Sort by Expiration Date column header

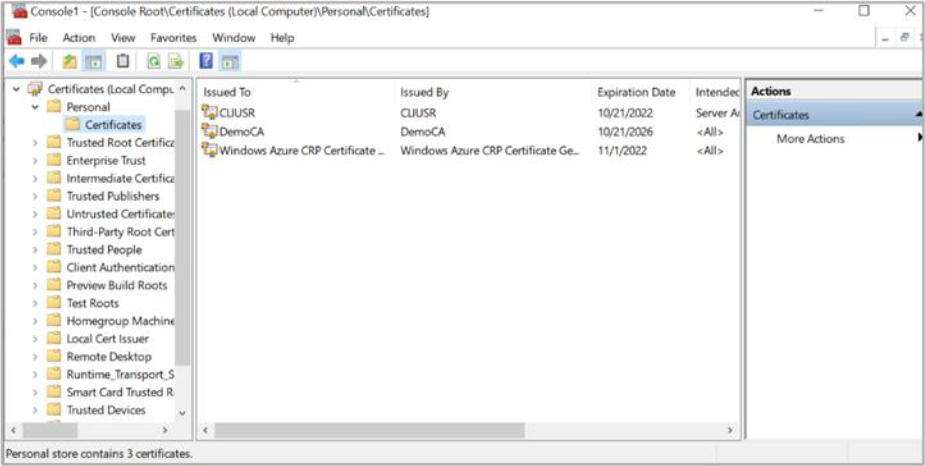coord(636,92)
